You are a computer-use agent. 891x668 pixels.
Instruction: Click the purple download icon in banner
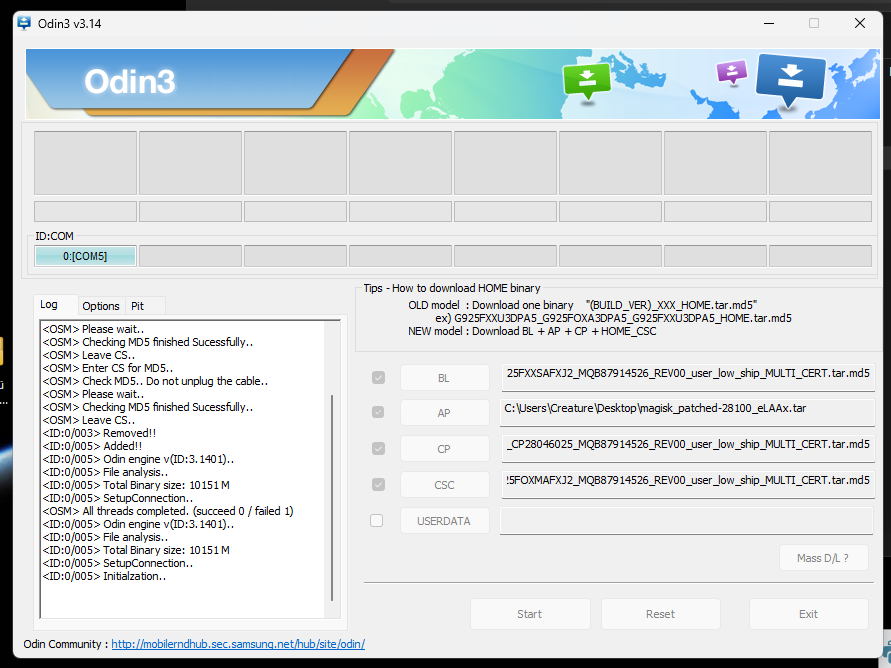coord(732,72)
